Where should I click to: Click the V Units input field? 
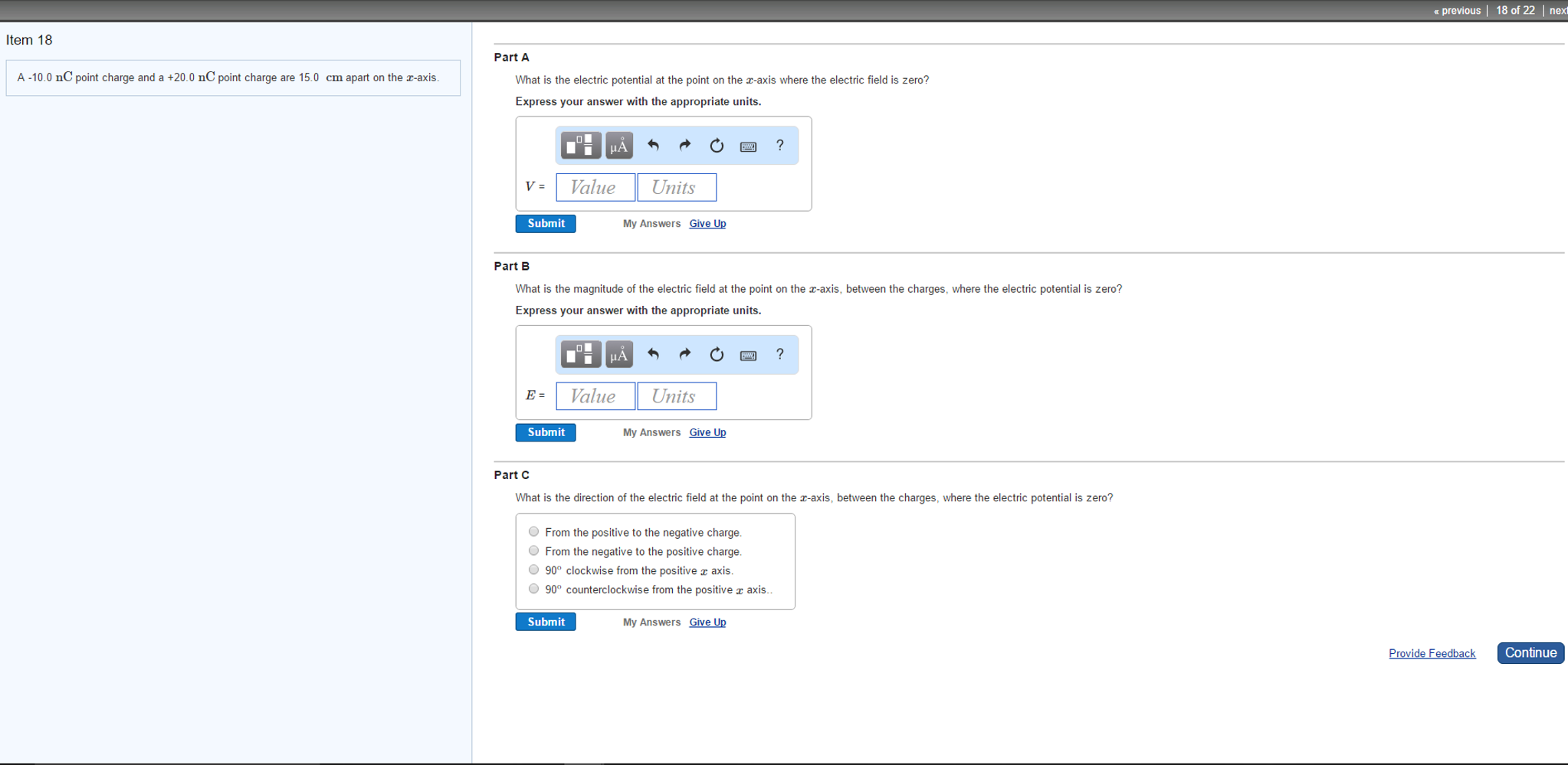[x=677, y=187]
